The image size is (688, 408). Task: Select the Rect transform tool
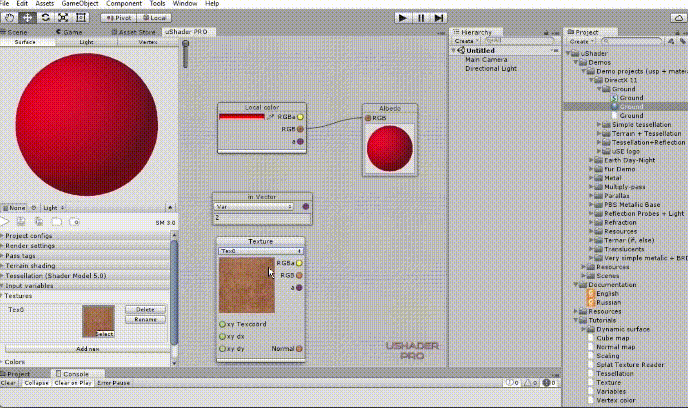click(x=81, y=18)
